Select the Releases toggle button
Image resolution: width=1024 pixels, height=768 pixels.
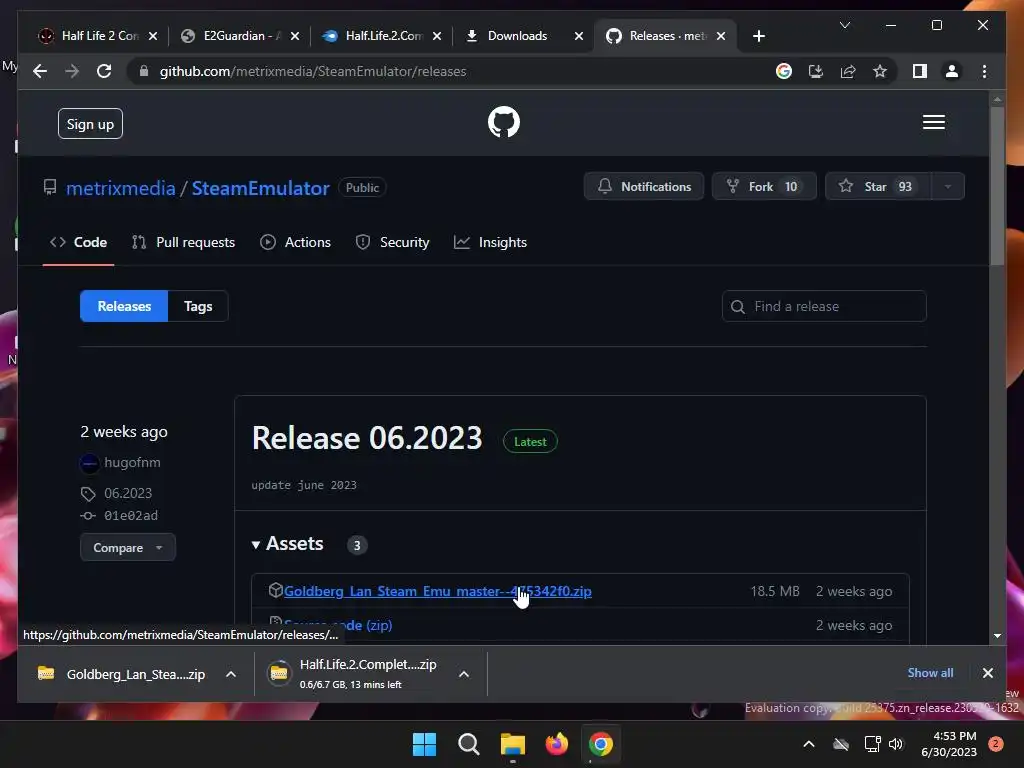pyautogui.click(x=124, y=306)
